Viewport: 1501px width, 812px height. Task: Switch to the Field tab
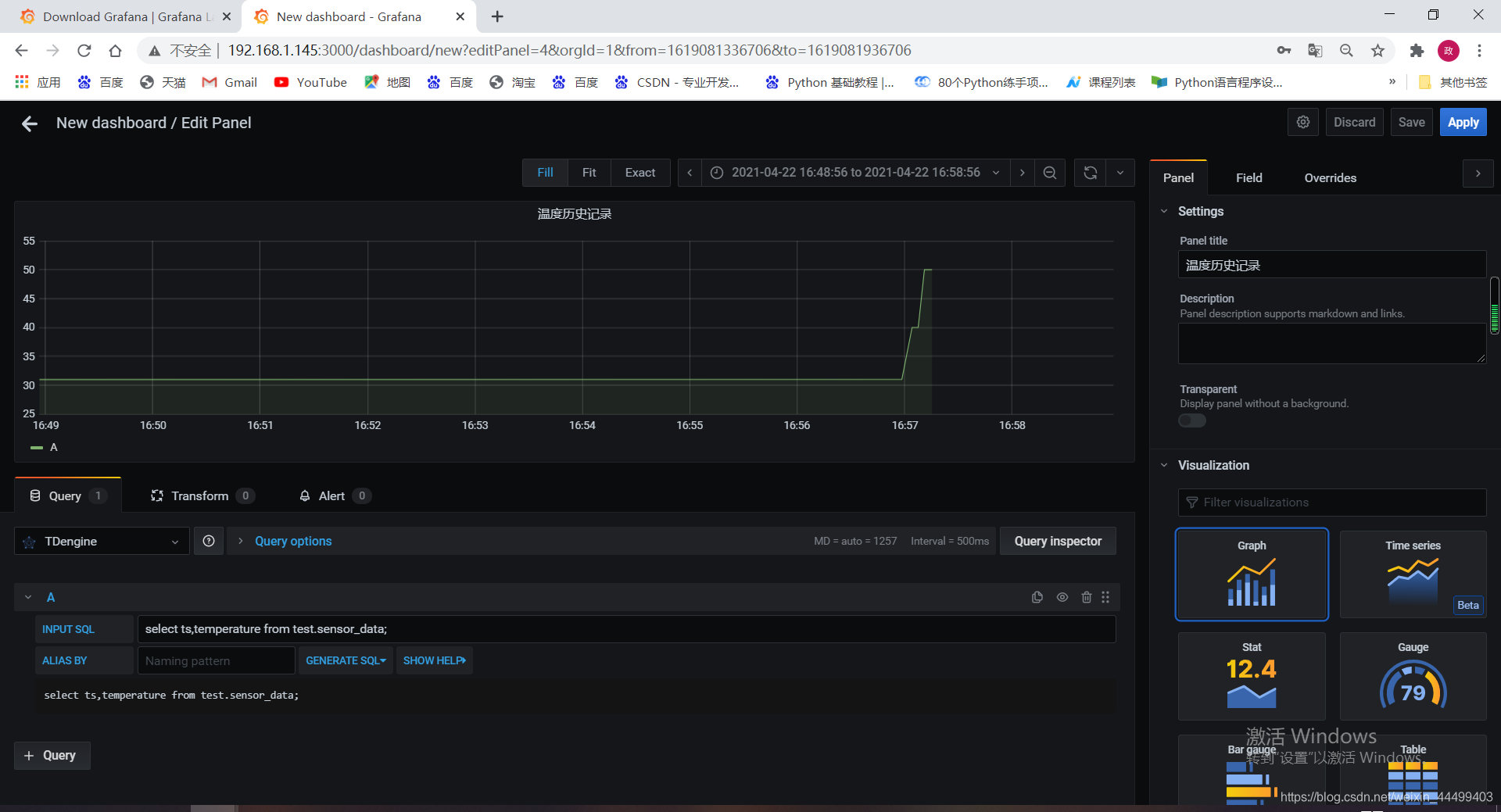1249,178
